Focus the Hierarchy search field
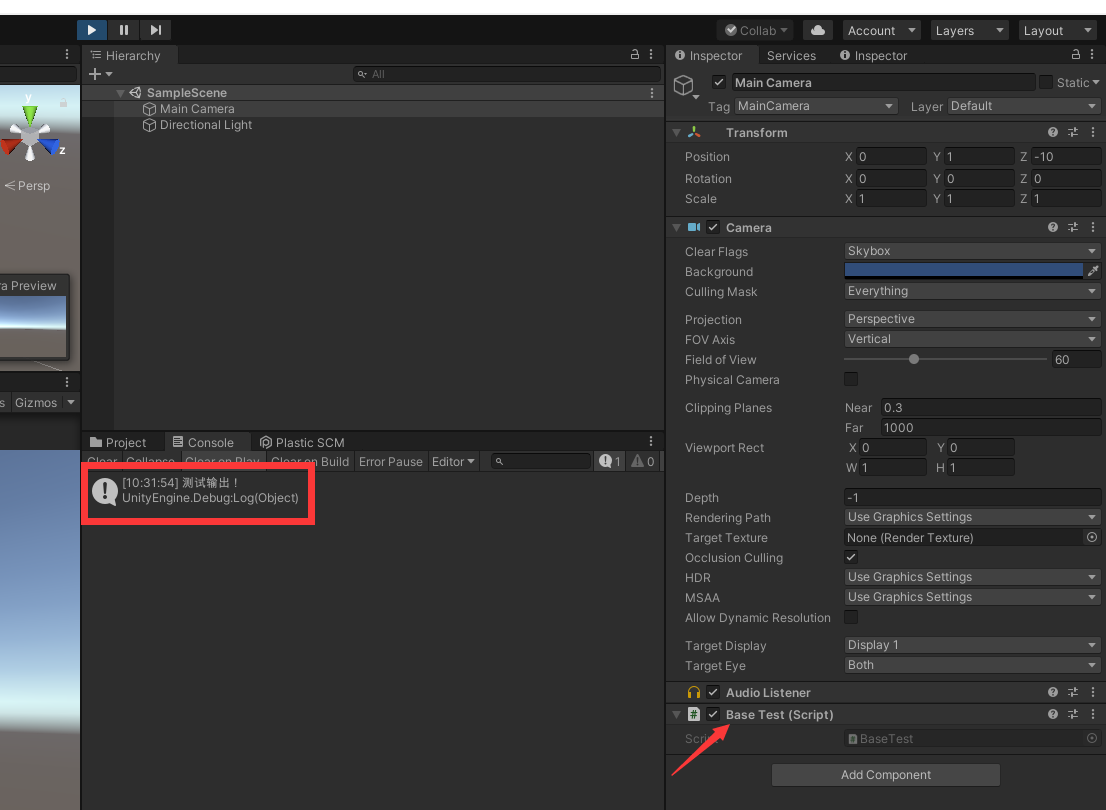This screenshot has height=810, width=1106. pyautogui.click(x=506, y=74)
